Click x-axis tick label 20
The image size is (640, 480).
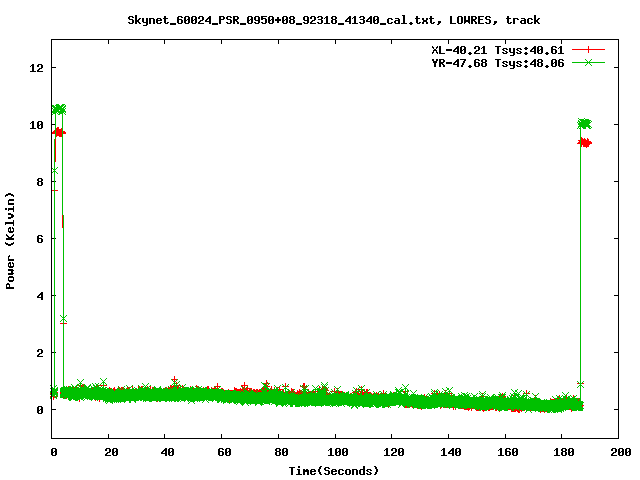(111, 452)
